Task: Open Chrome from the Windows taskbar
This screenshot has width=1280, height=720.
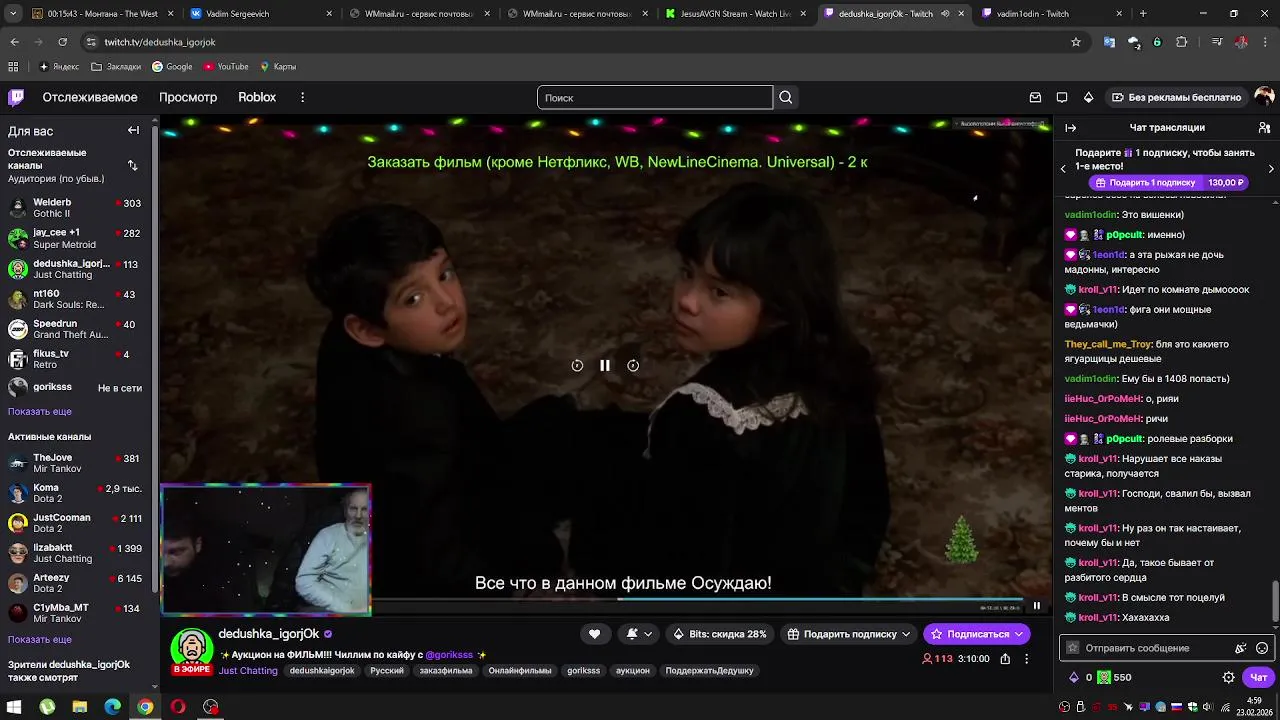Action: pyautogui.click(x=145, y=706)
